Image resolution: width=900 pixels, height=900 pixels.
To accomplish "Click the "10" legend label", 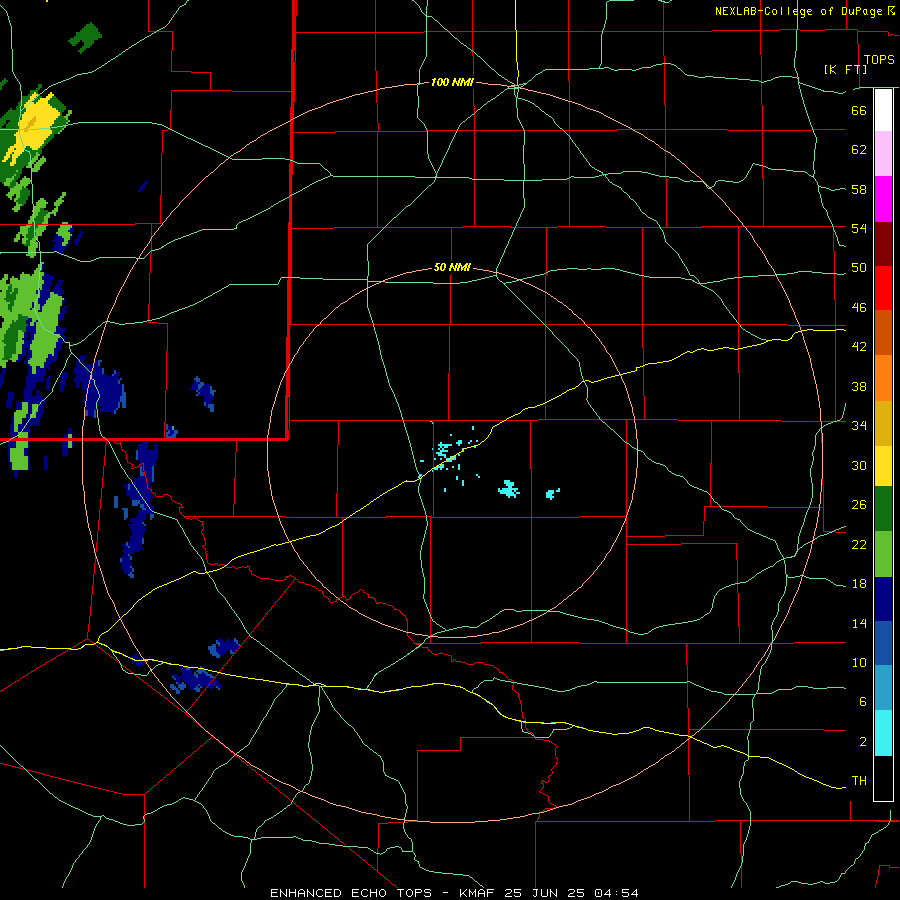I will point(859,663).
